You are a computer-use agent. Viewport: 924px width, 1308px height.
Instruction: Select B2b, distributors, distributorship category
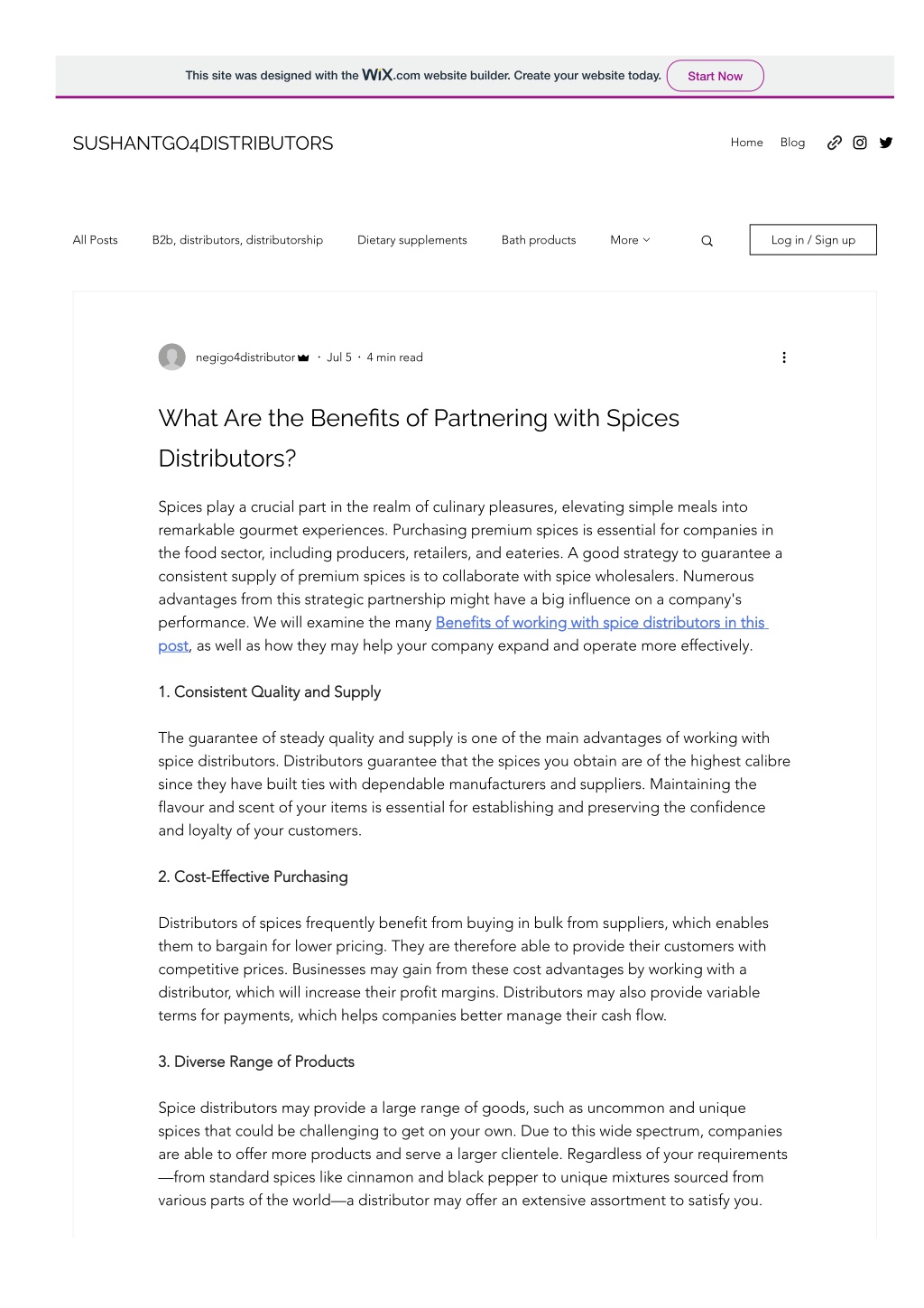tap(237, 240)
